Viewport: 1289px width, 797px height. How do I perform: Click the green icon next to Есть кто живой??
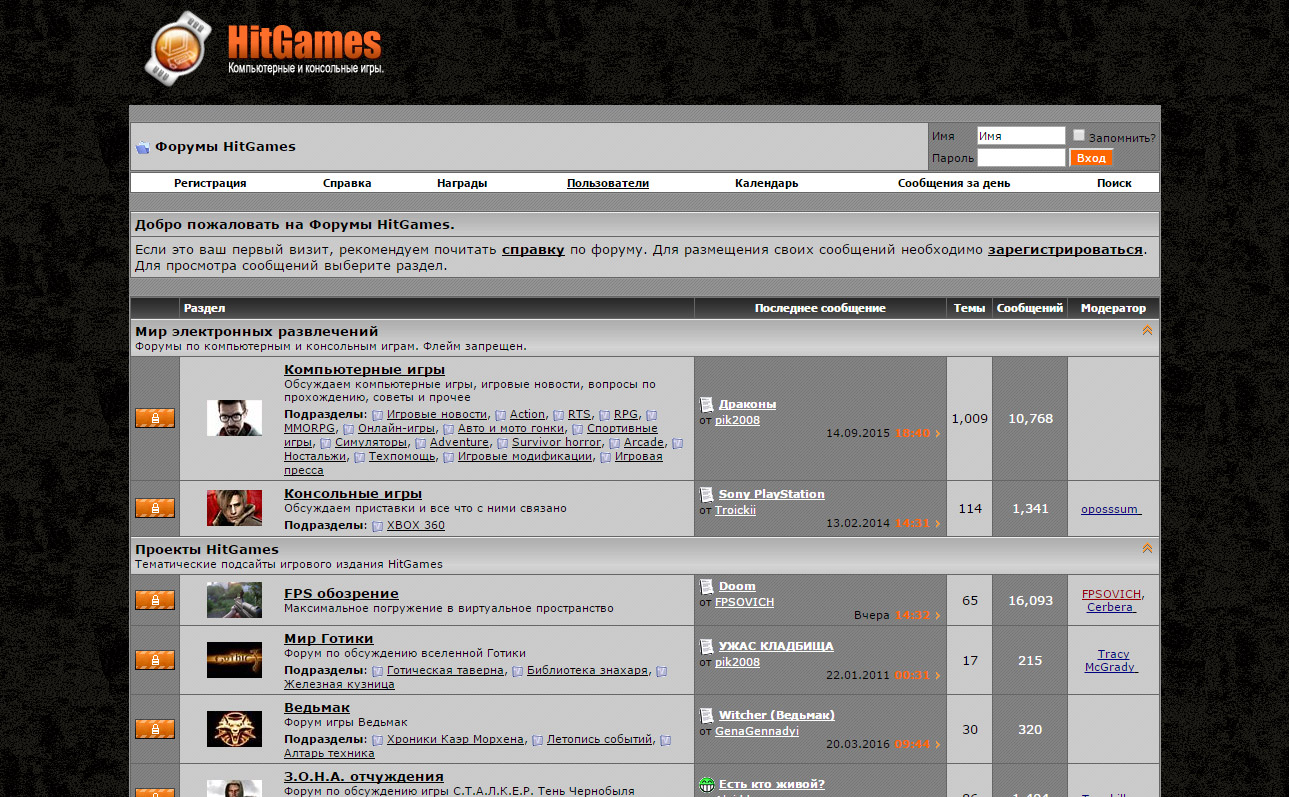click(x=707, y=785)
